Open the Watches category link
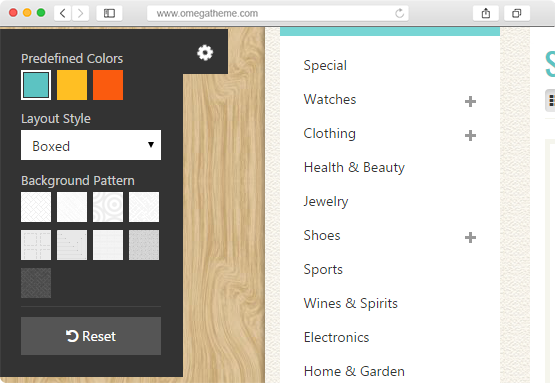The image size is (555, 383). (x=330, y=99)
